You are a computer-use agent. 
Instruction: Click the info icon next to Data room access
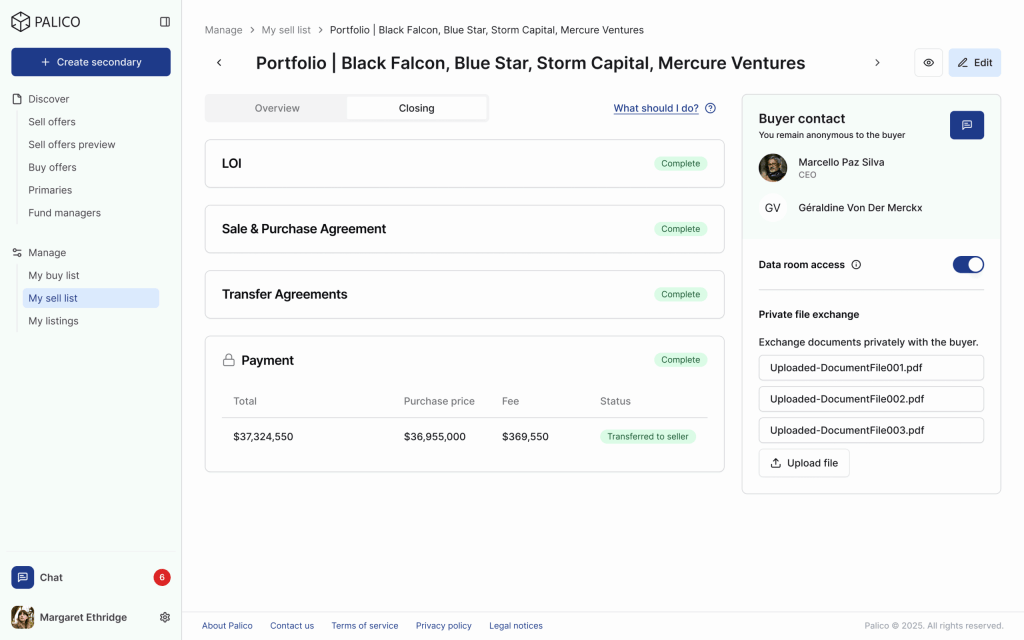(855, 265)
